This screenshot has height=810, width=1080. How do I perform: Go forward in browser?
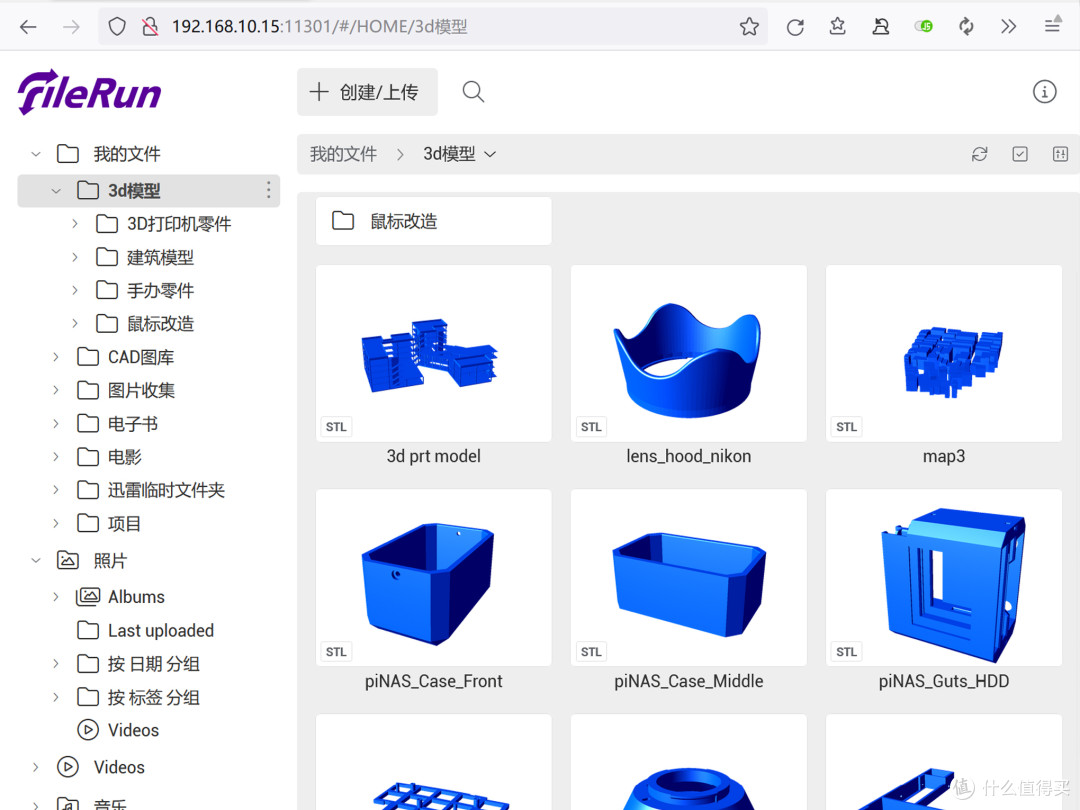(71, 27)
